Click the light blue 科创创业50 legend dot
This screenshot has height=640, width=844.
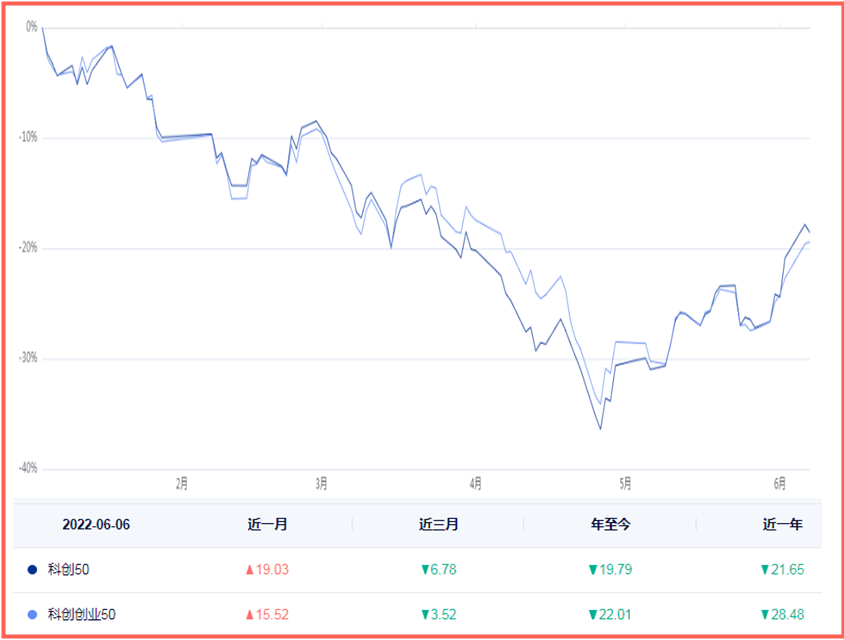33,614
